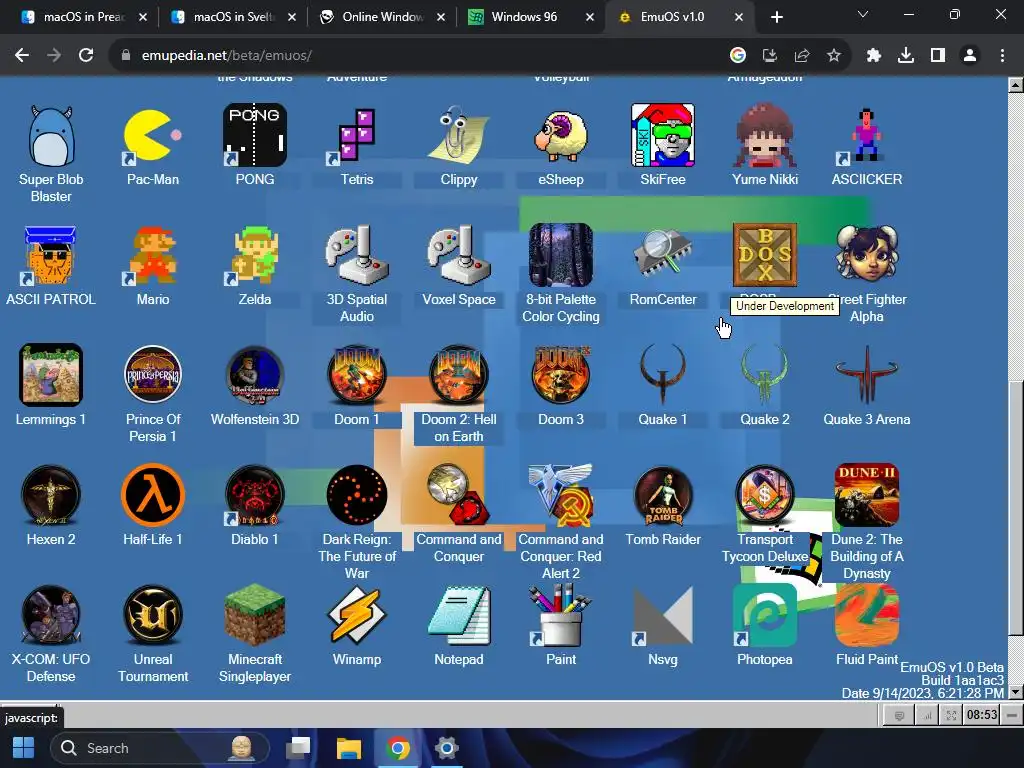
Task: Open Transport Tycoon Deluxe icon
Action: (x=765, y=496)
